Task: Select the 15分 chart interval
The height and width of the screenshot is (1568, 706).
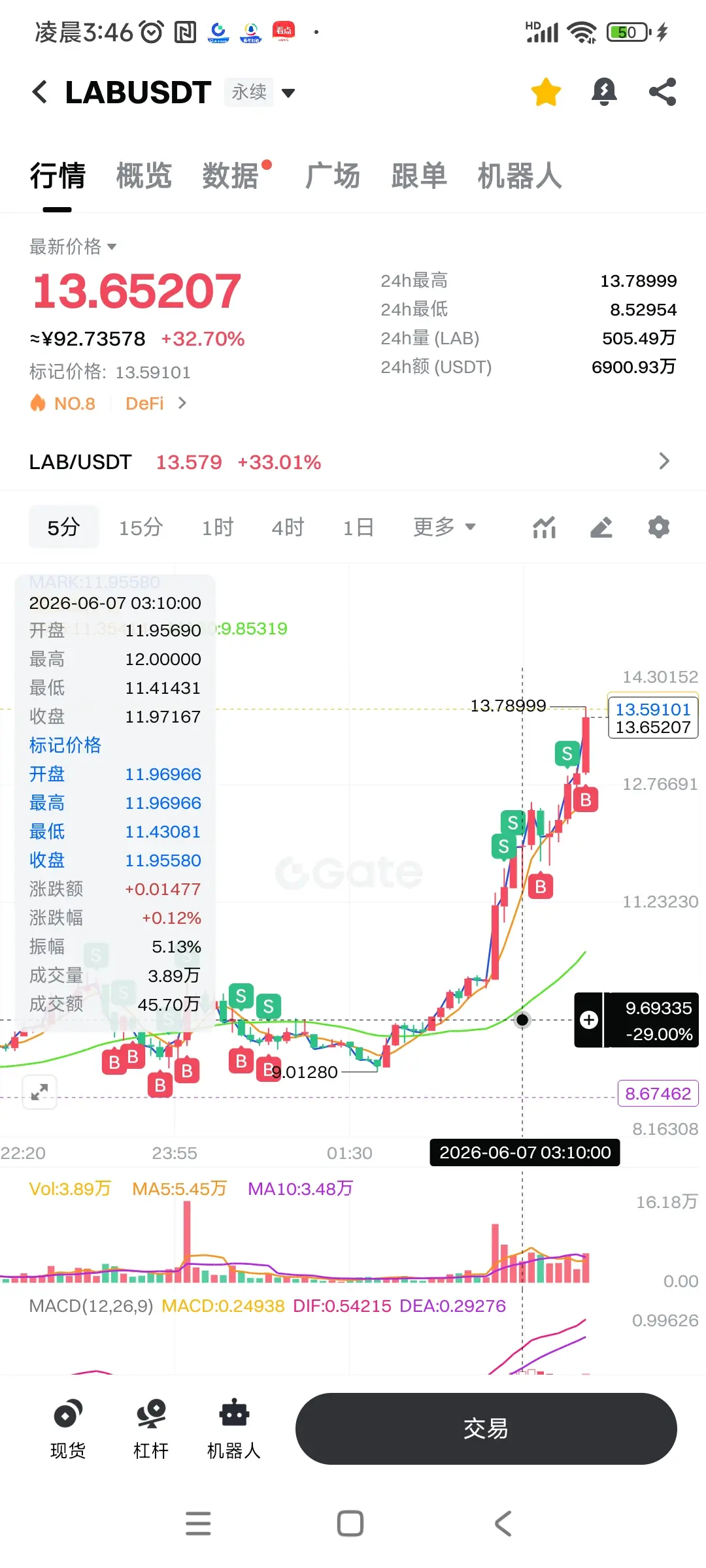Action: tap(141, 527)
